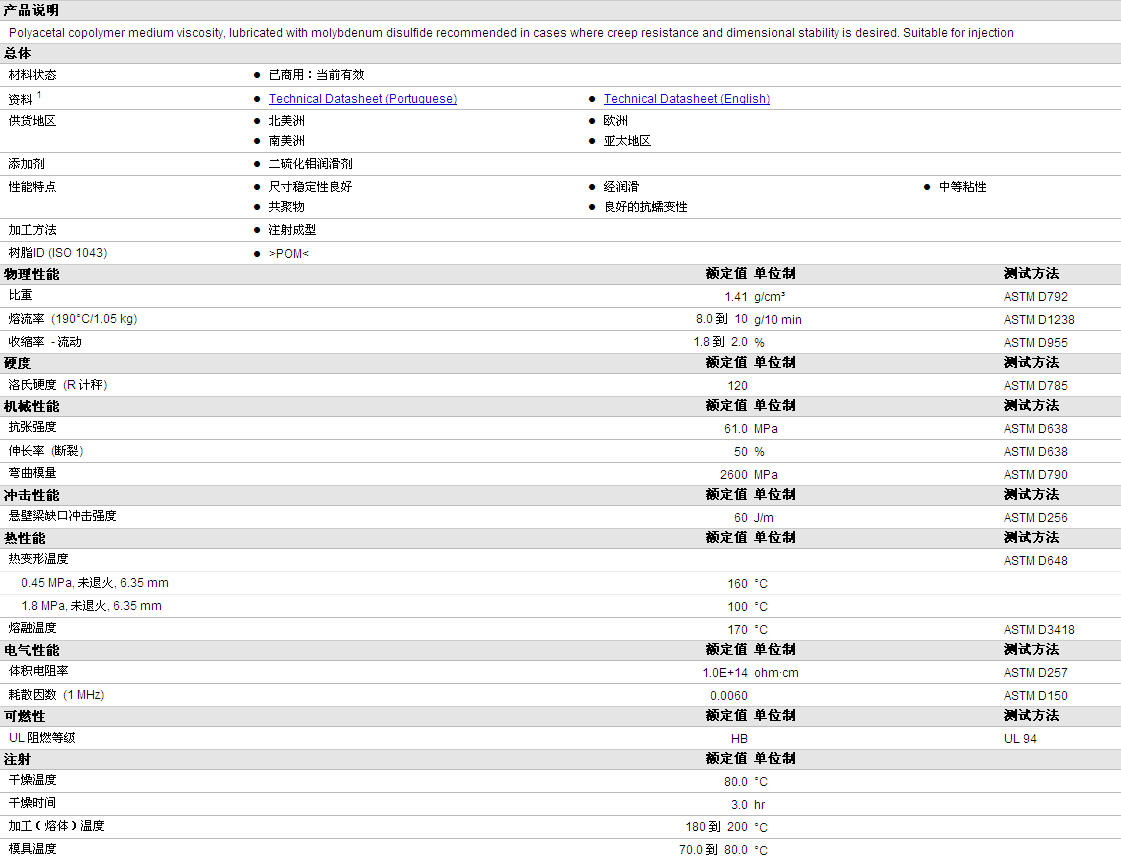
Task: Click the ASTM D256 test method
Action: tap(1035, 517)
